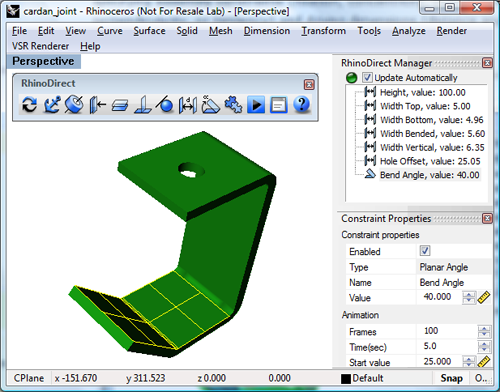Open the Render menu

pos(451,31)
